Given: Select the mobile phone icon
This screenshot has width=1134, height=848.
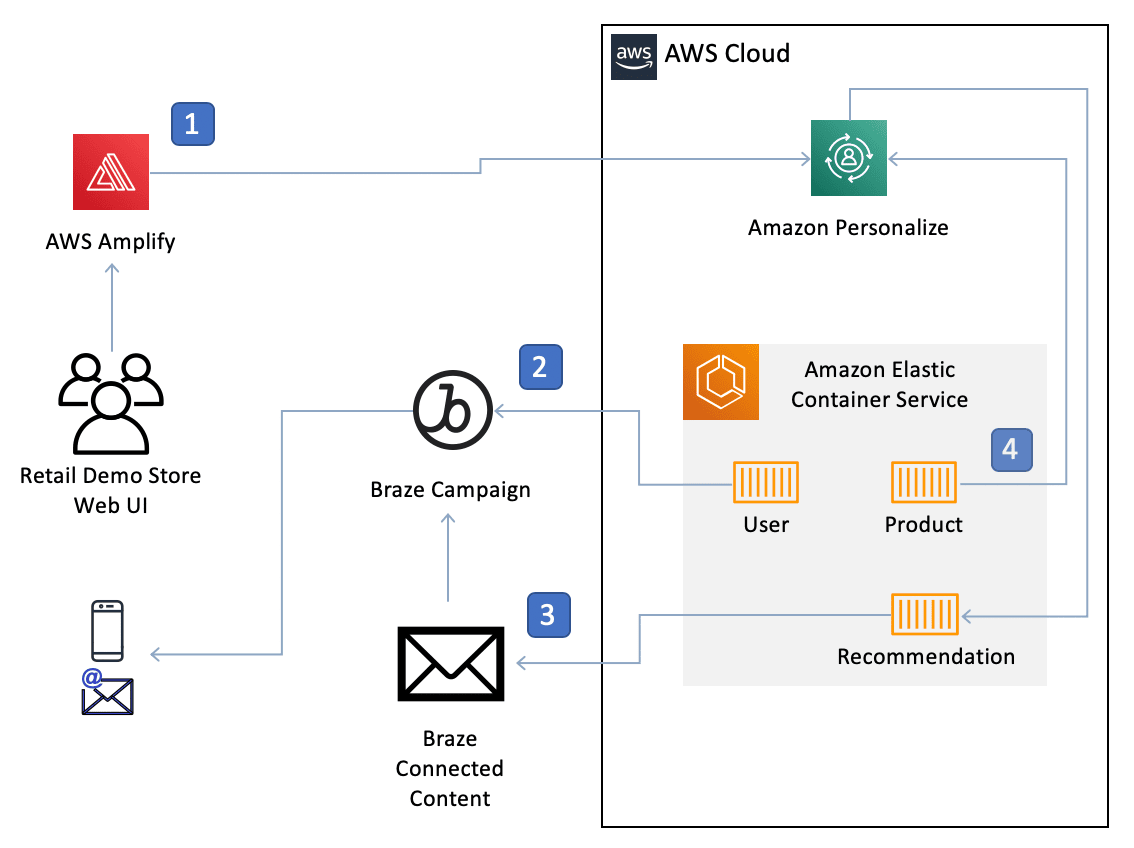Looking at the screenshot, I should (x=107, y=630).
